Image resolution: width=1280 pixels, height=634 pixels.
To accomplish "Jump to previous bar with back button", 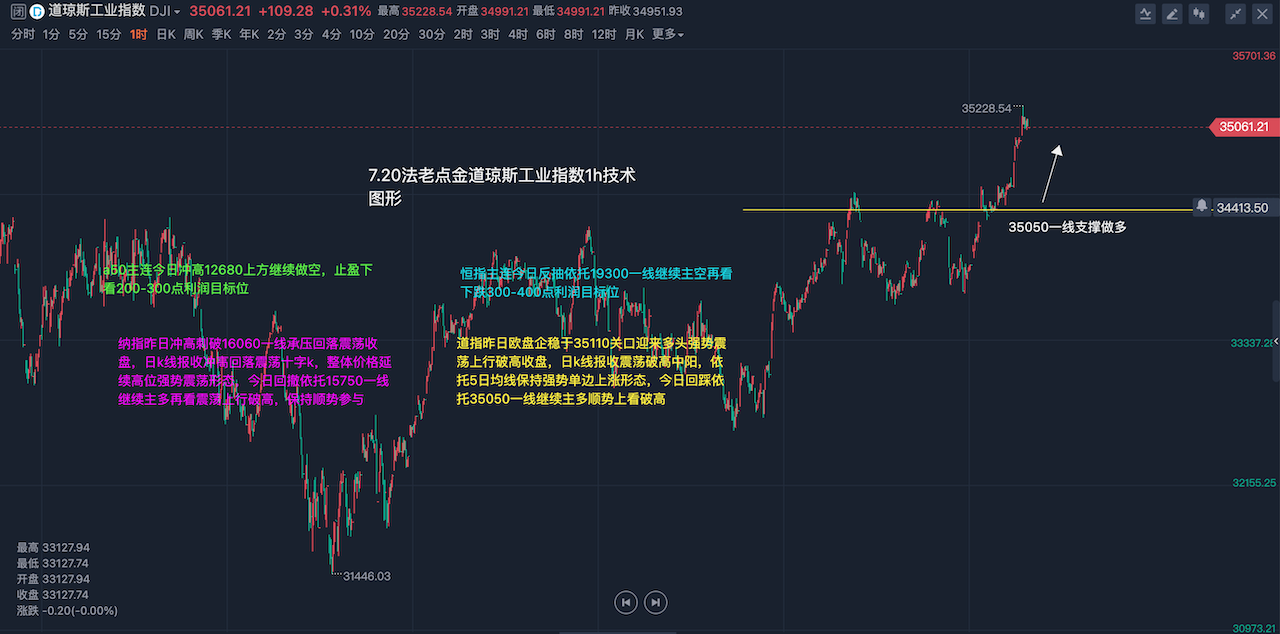I will point(625,602).
